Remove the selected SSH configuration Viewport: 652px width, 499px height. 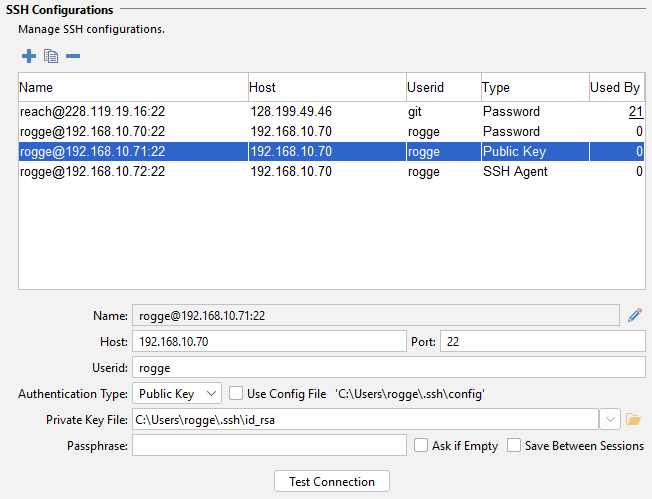[73, 56]
